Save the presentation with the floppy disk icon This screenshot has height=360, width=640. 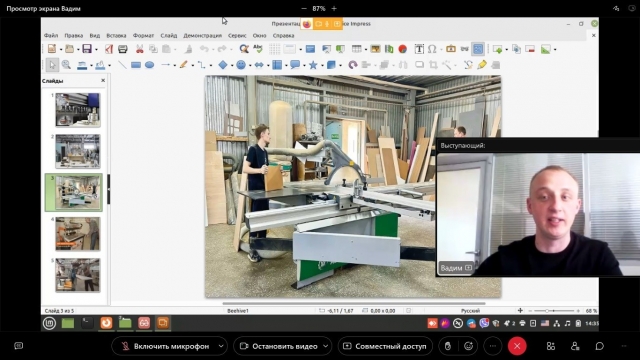click(87, 49)
